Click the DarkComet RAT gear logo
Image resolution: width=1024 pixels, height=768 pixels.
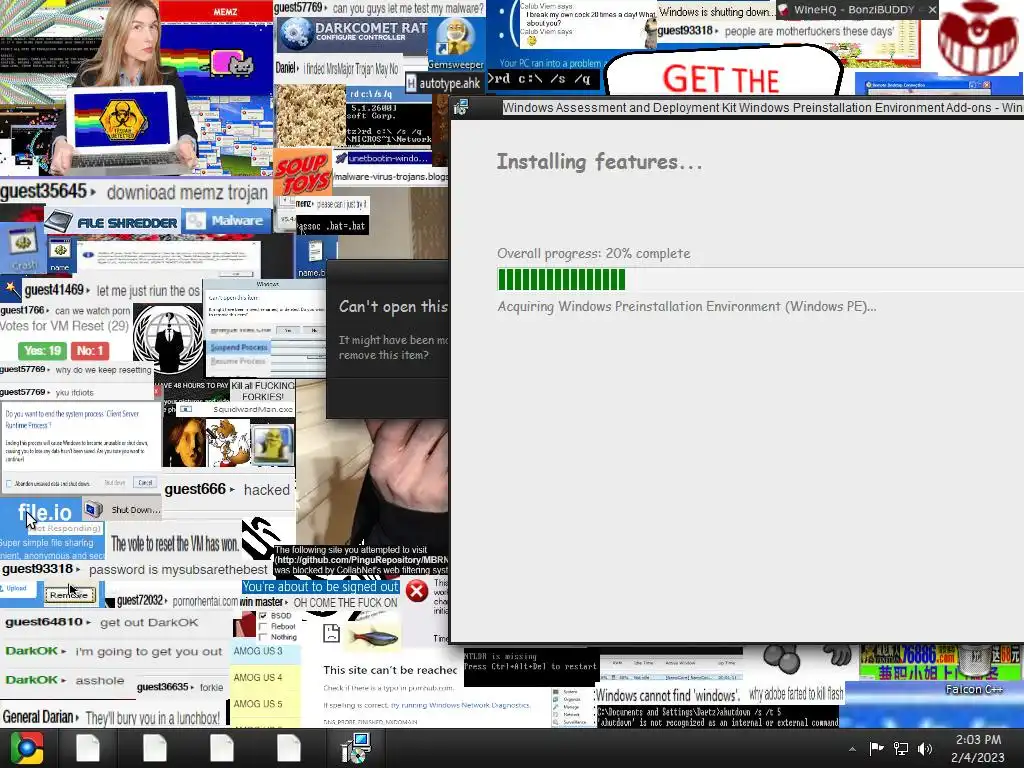(x=295, y=33)
